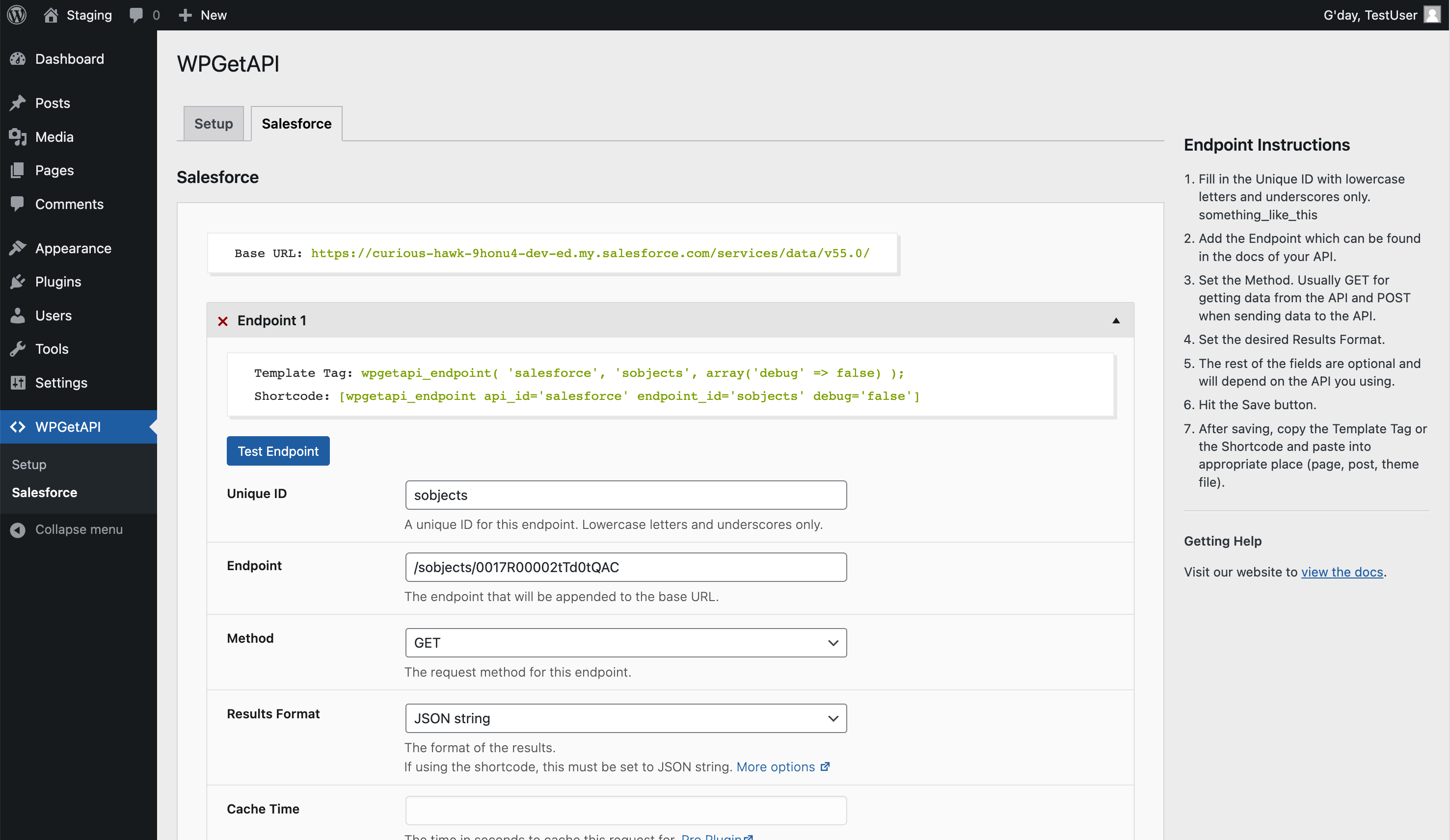Screen dimensions: 1450x840
Task: Click the Endpoint 1 header title
Action: click(x=271, y=320)
